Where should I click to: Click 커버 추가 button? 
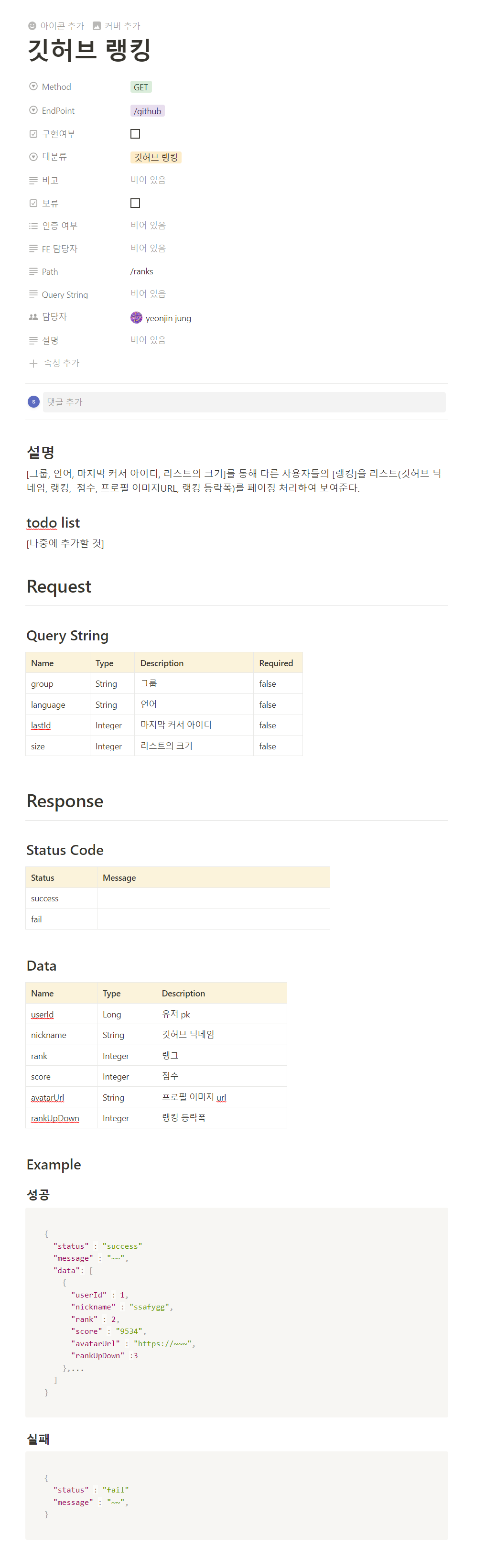click(x=116, y=25)
